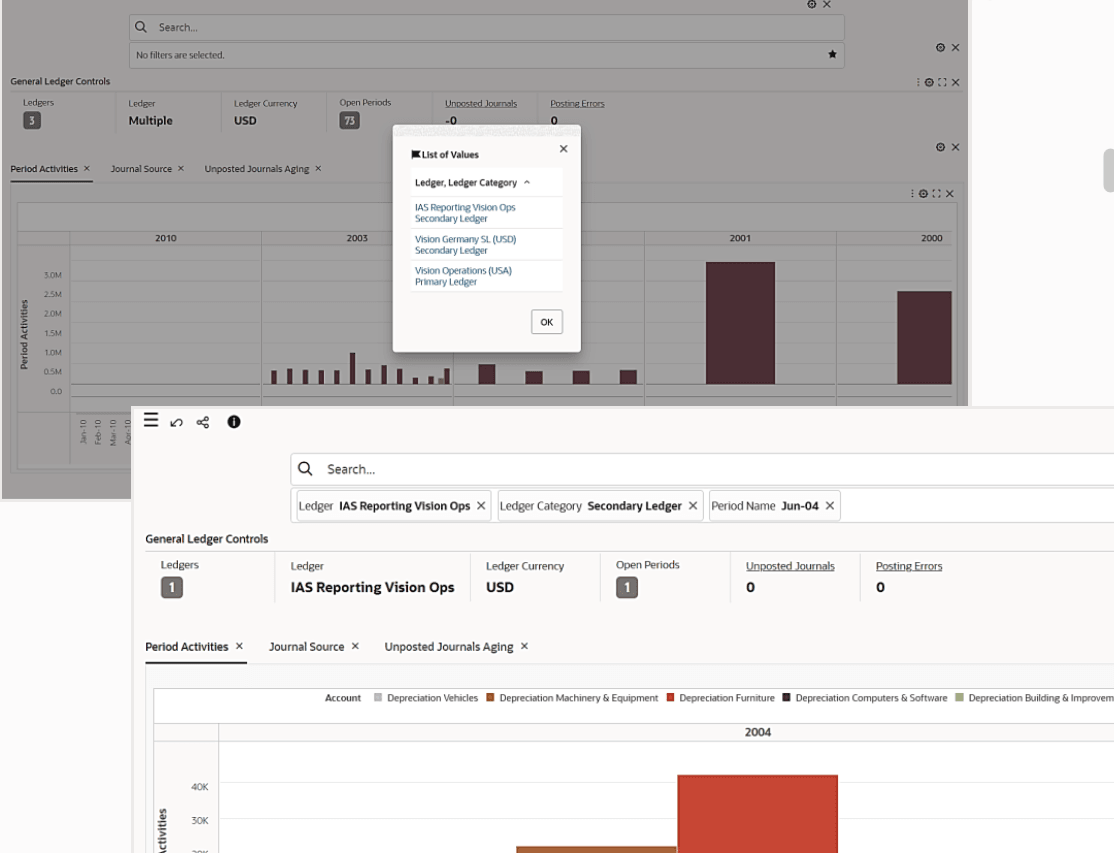This screenshot has height=853, width=1114.
Task: Toggle the Ledger, Ledger Category sort arrow
Action: (527, 183)
